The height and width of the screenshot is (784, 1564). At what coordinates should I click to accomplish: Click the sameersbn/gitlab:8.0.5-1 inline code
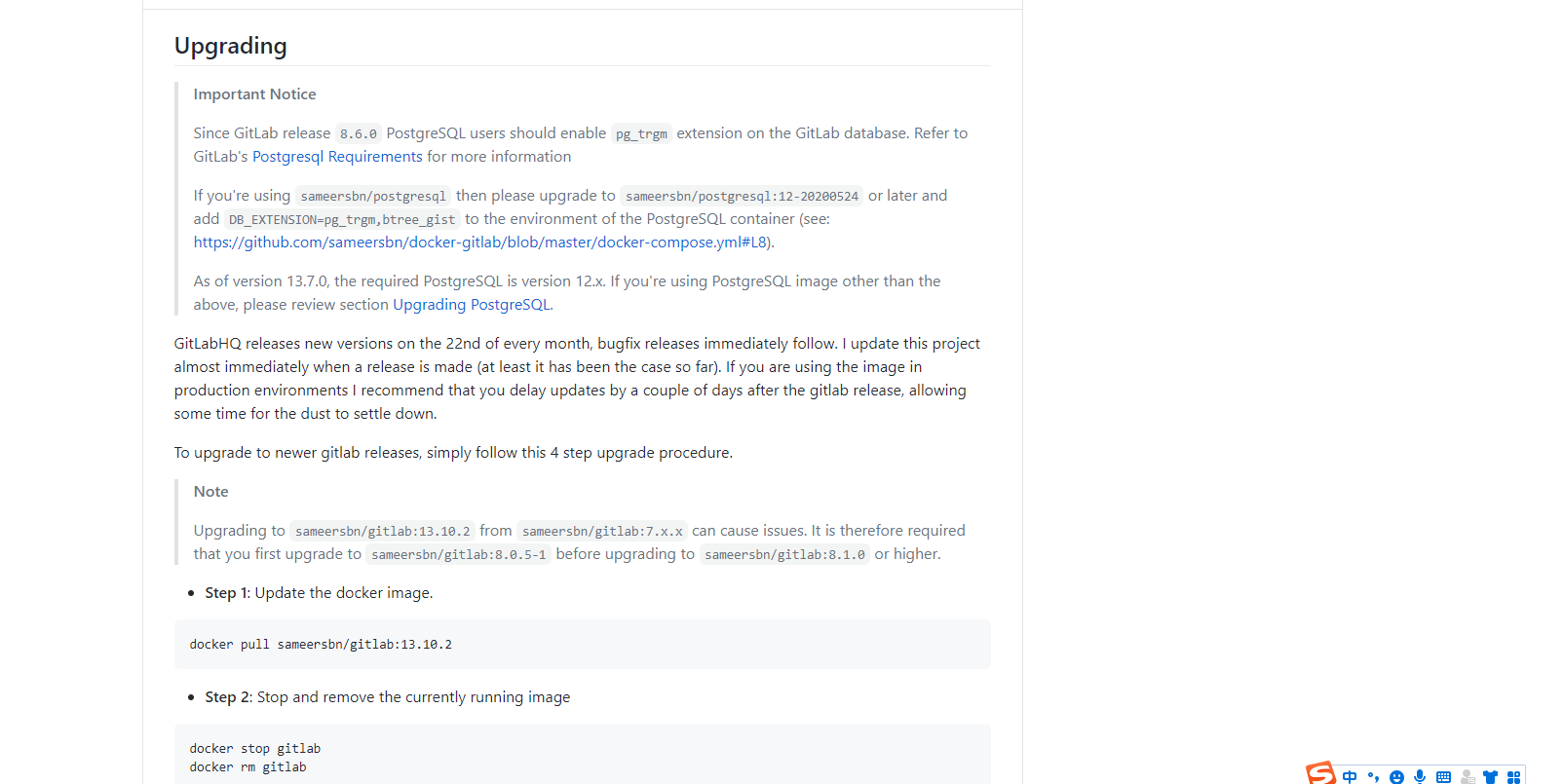[459, 554]
